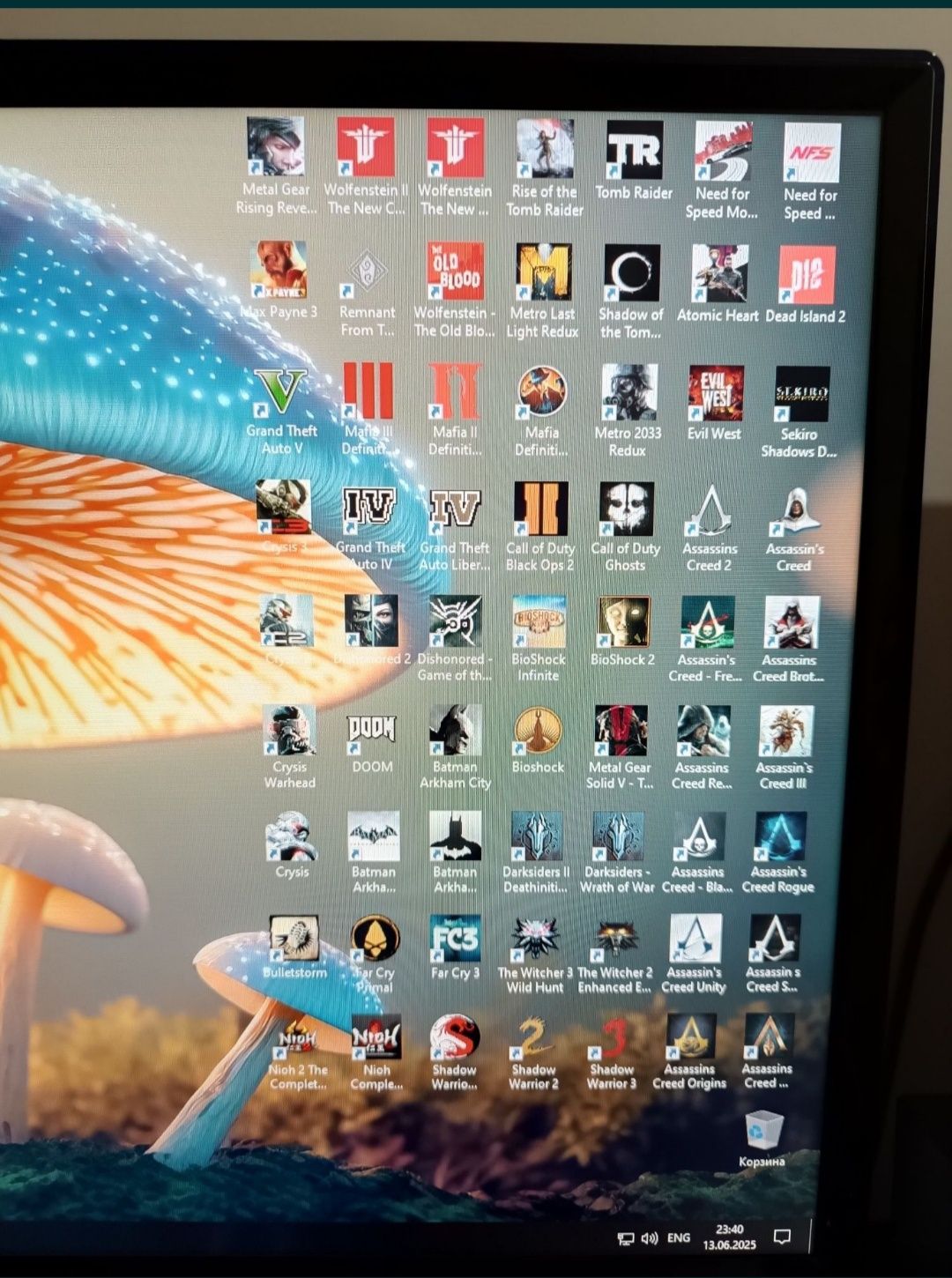The height and width of the screenshot is (1278, 952).
Task: Launch Shadow Warrior 3 icon
Action: point(612,1037)
